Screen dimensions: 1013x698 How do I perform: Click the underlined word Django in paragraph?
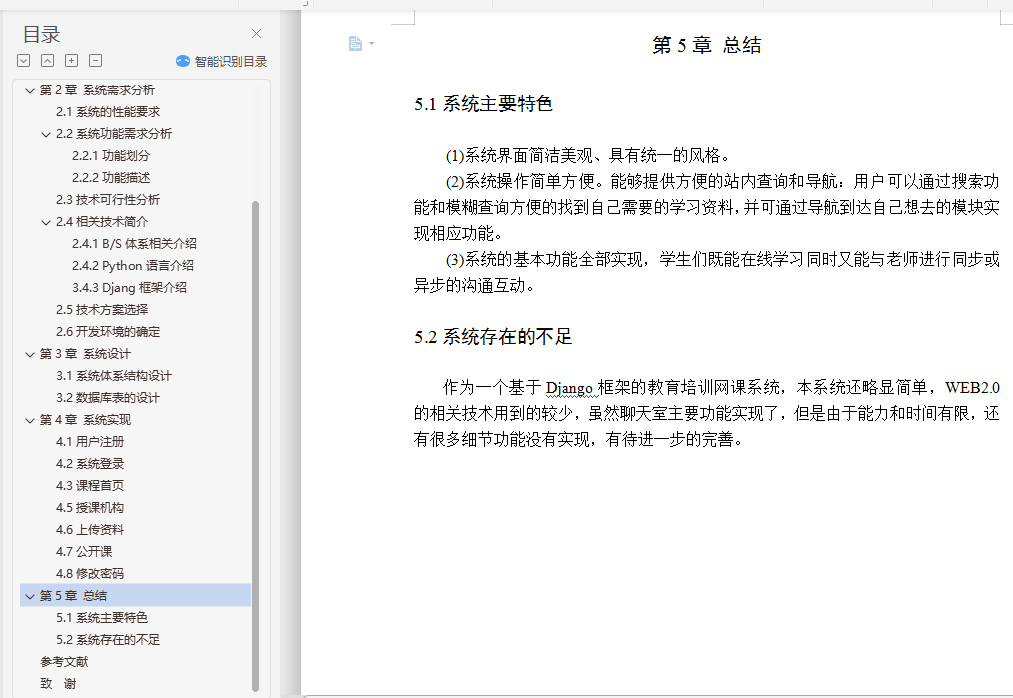(569, 388)
